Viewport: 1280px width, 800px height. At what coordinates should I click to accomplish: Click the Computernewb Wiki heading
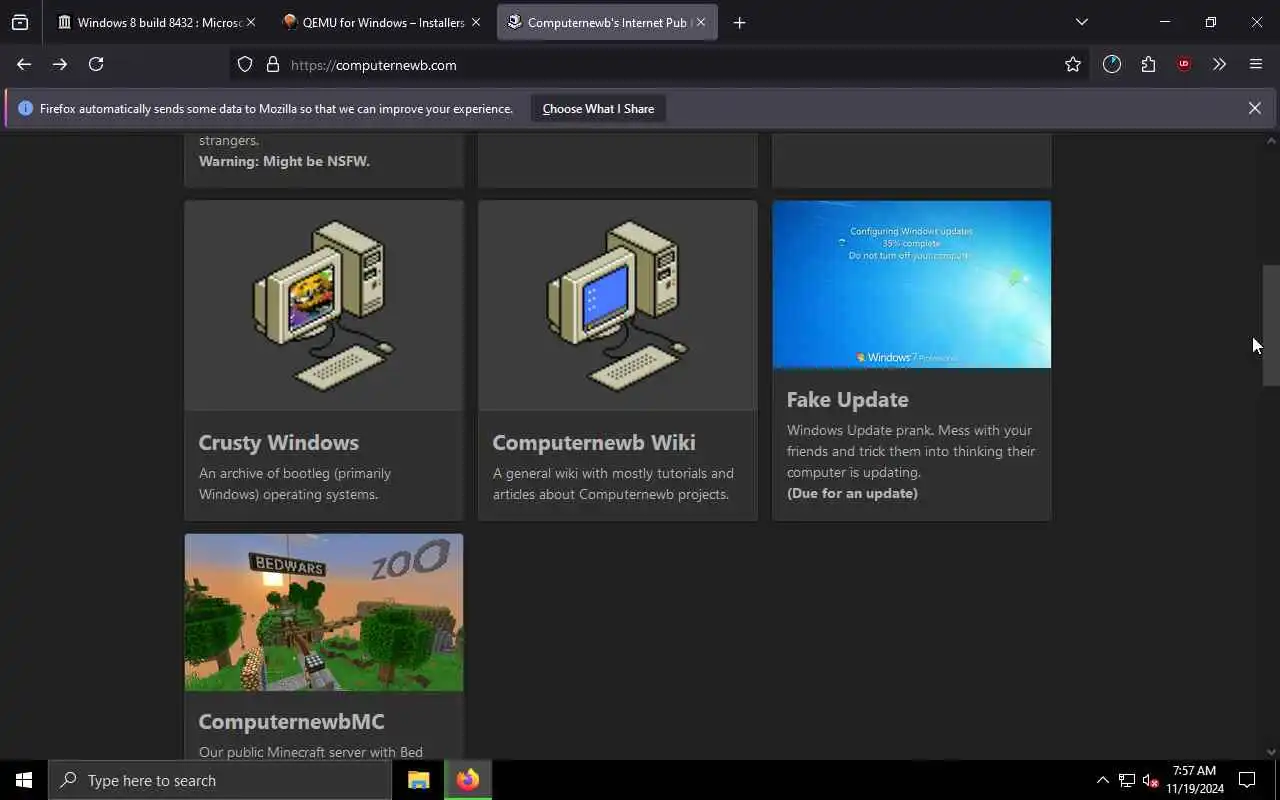[x=594, y=442]
